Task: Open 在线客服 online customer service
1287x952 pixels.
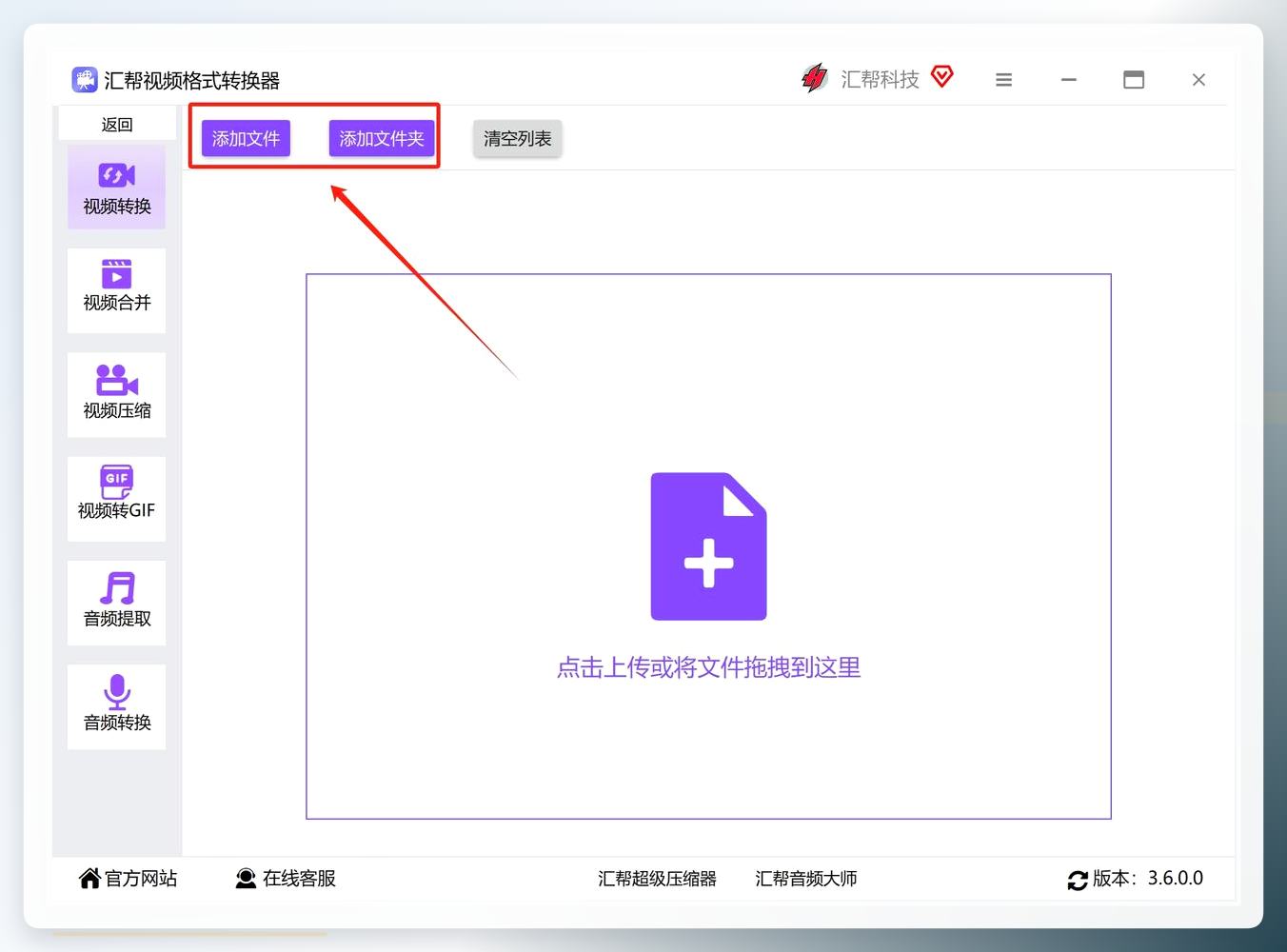Action: pyautogui.click(x=286, y=879)
